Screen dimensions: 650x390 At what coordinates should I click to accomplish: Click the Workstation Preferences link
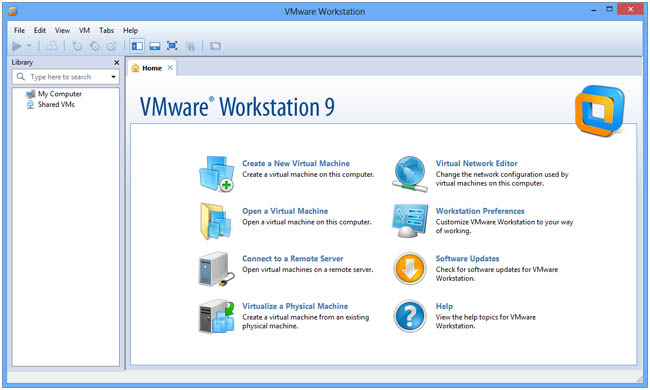click(x=480, y=211)
